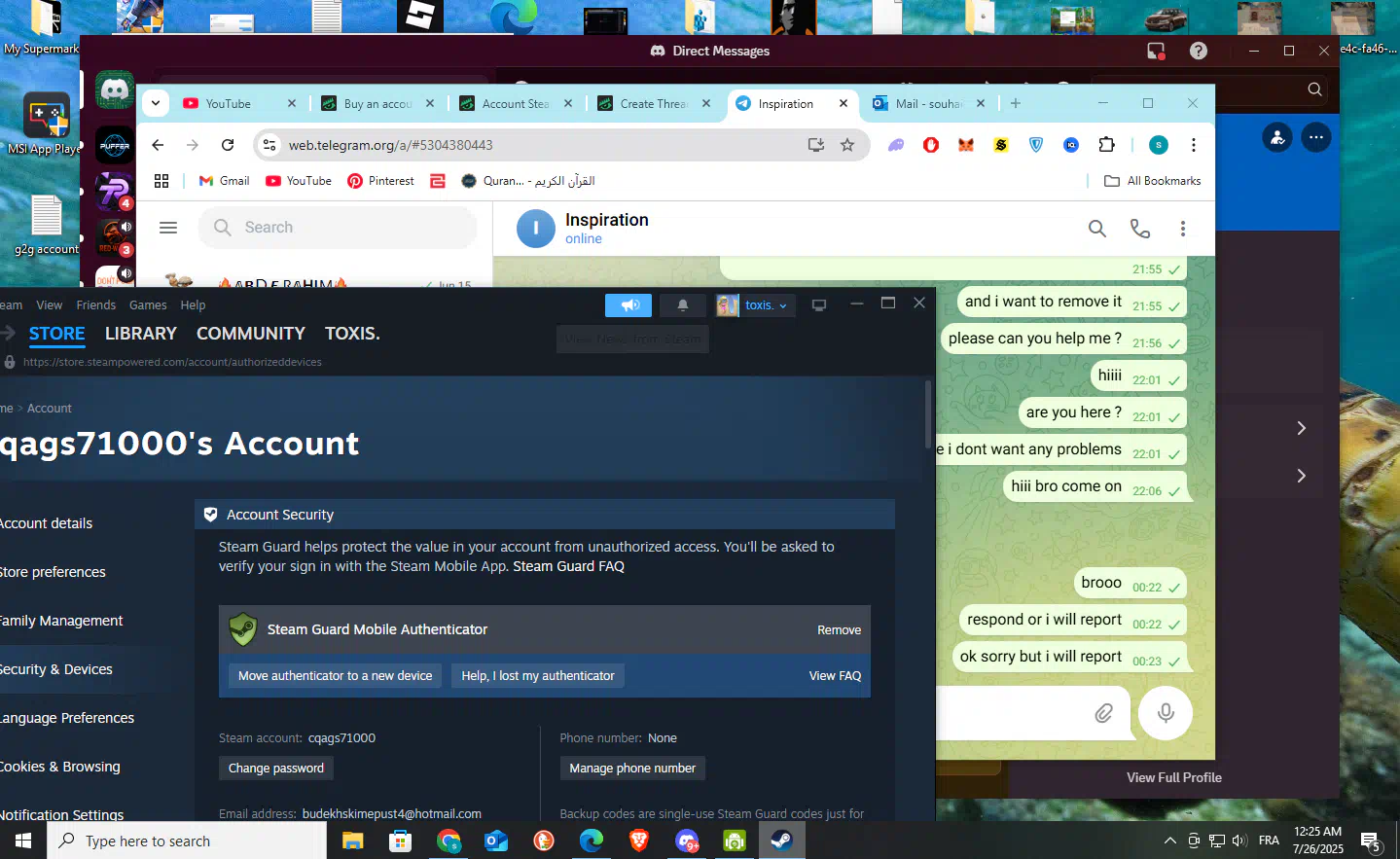Open the Chrome profile avatar S

point(1159,145)
